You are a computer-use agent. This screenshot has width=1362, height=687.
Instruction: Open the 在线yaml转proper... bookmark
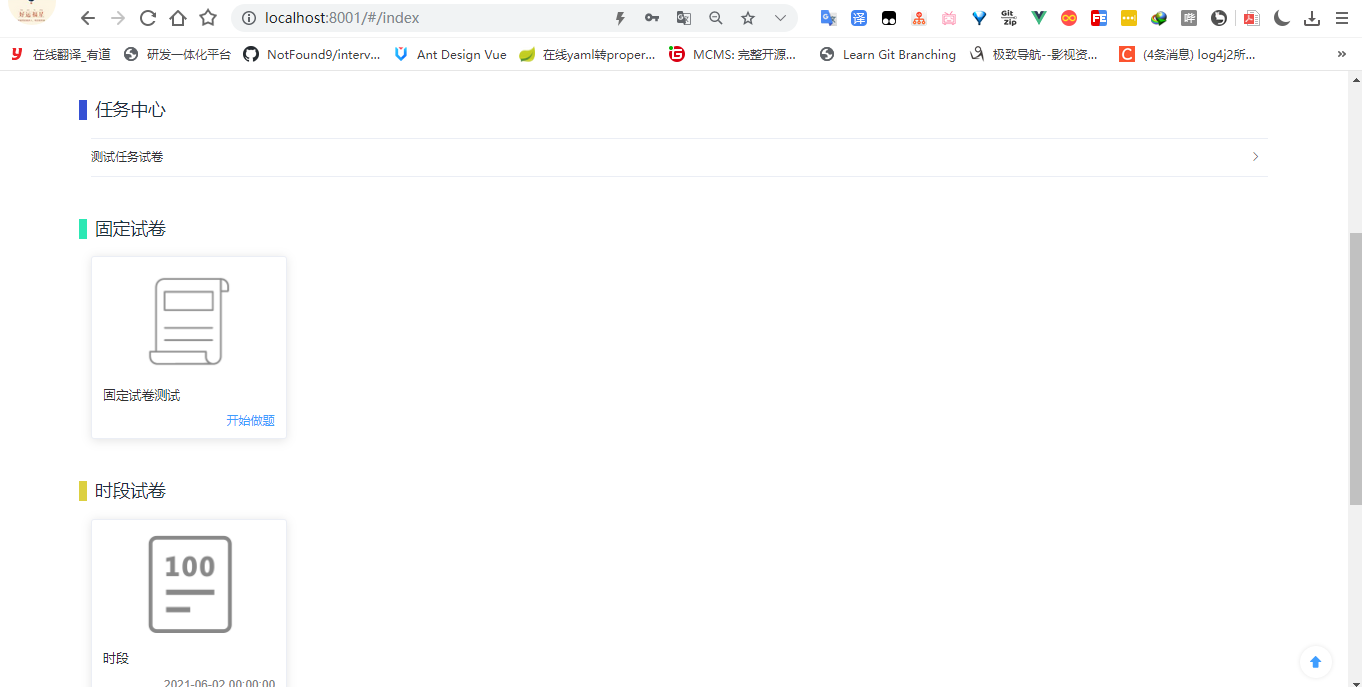(x=587, y=55)
